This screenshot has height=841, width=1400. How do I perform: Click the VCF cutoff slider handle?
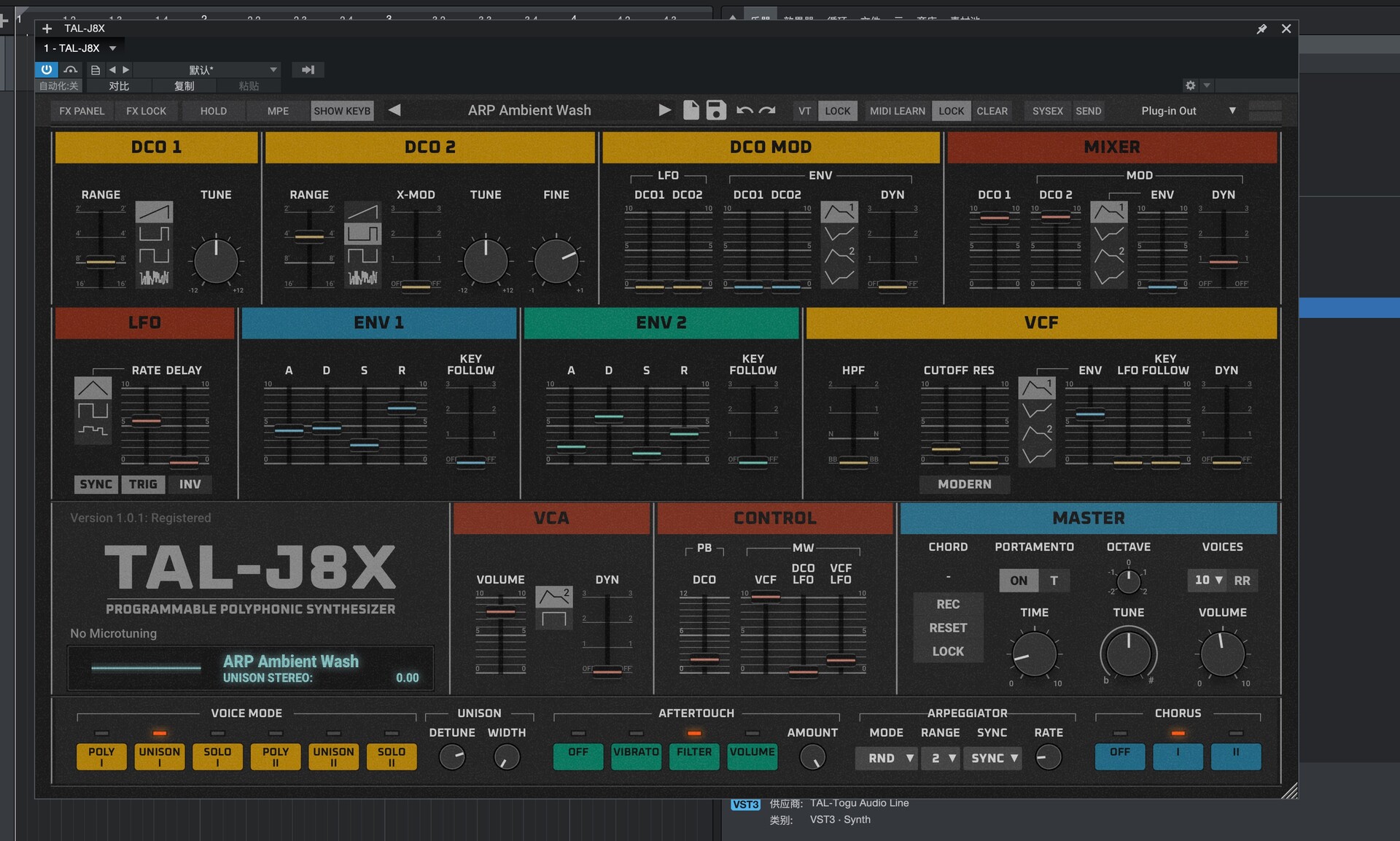(x=946, y=449)
